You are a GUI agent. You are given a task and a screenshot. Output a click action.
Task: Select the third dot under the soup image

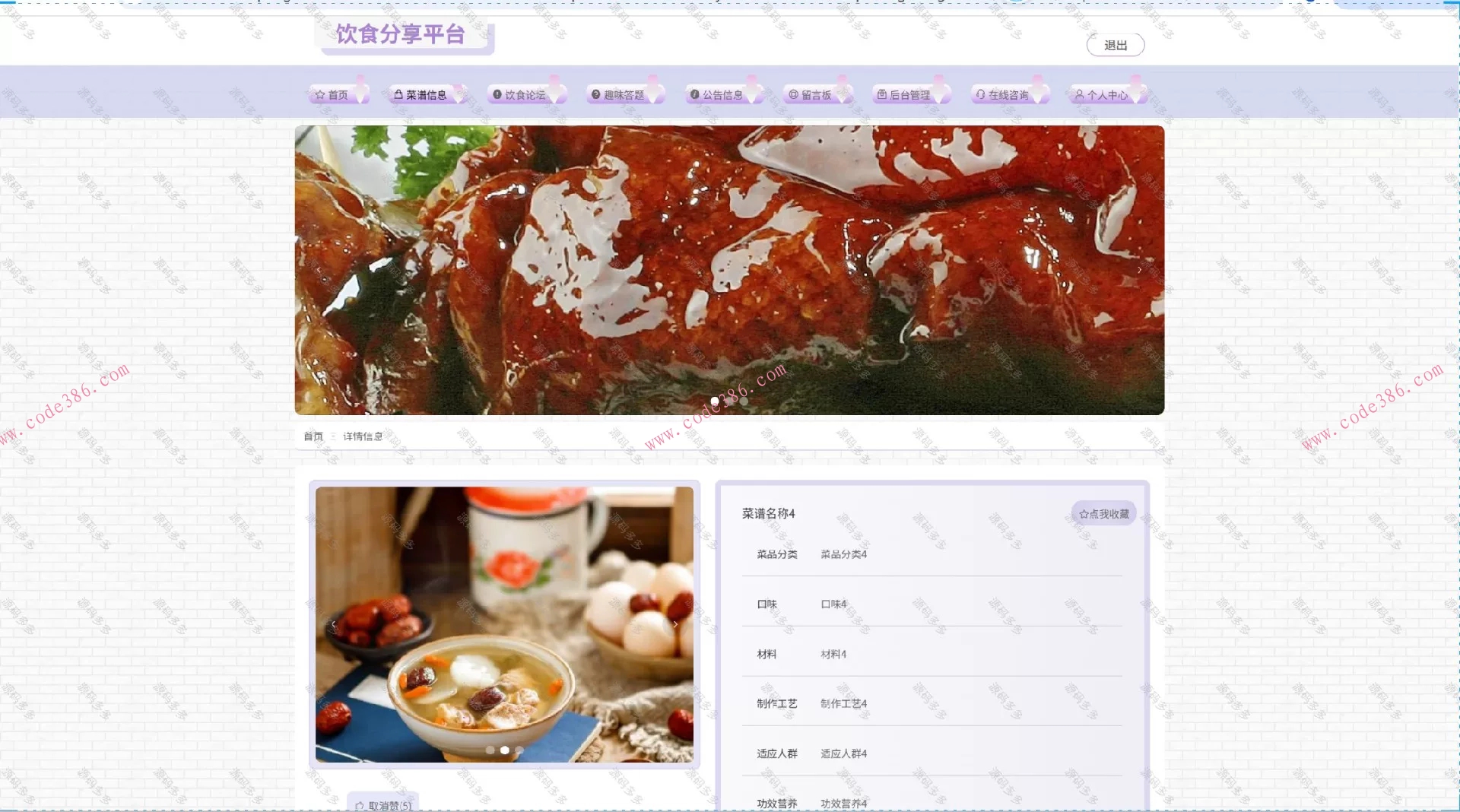pyautogui.click(x=519, y=750)
